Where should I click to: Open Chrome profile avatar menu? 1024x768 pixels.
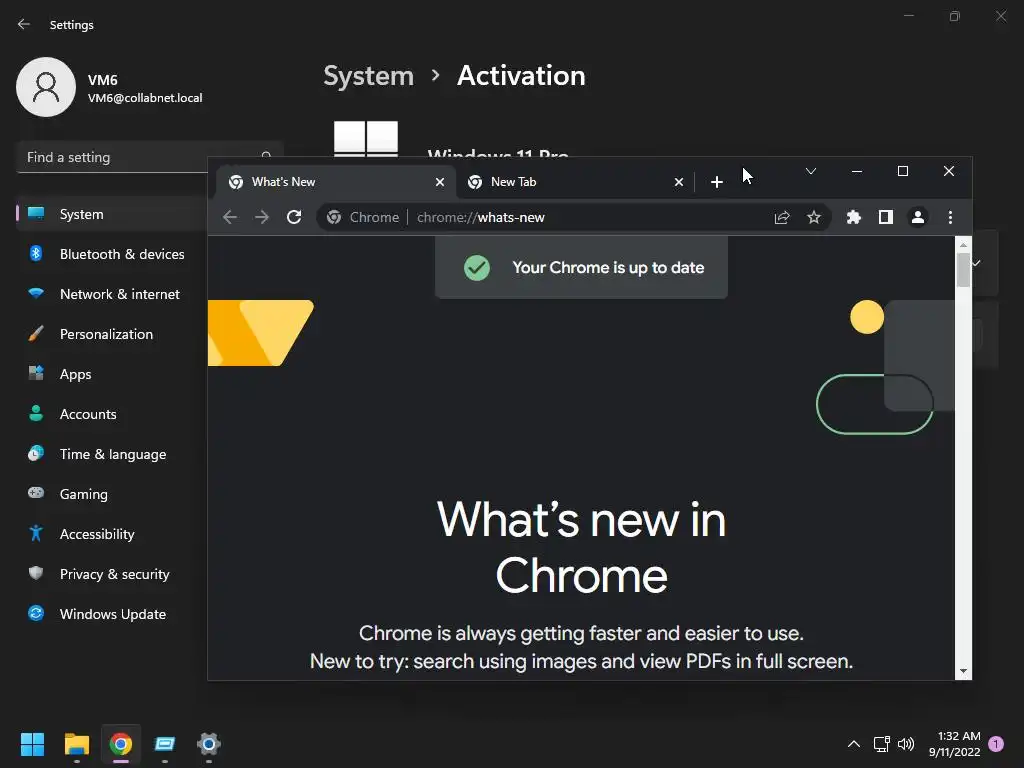[x=918, y=217]
